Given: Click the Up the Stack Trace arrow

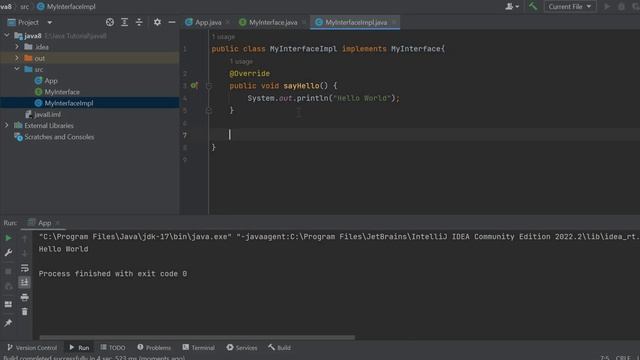Looking at the screenshot, I should point(24,238).
